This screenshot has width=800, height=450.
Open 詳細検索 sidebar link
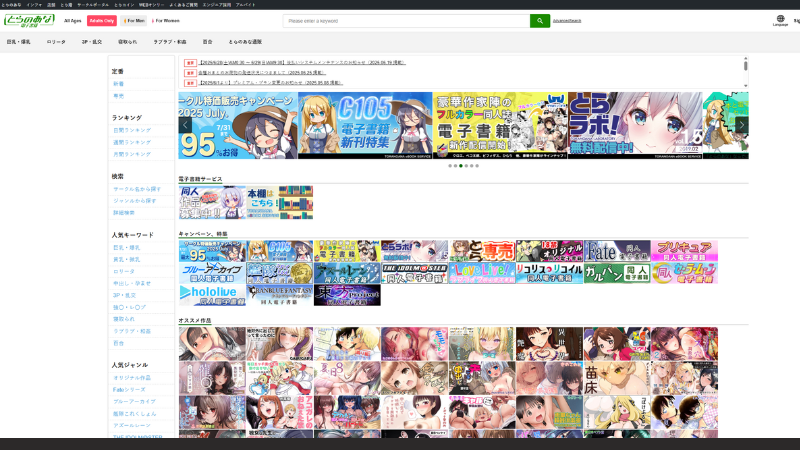pyautogui.click(x=124, y=213)
